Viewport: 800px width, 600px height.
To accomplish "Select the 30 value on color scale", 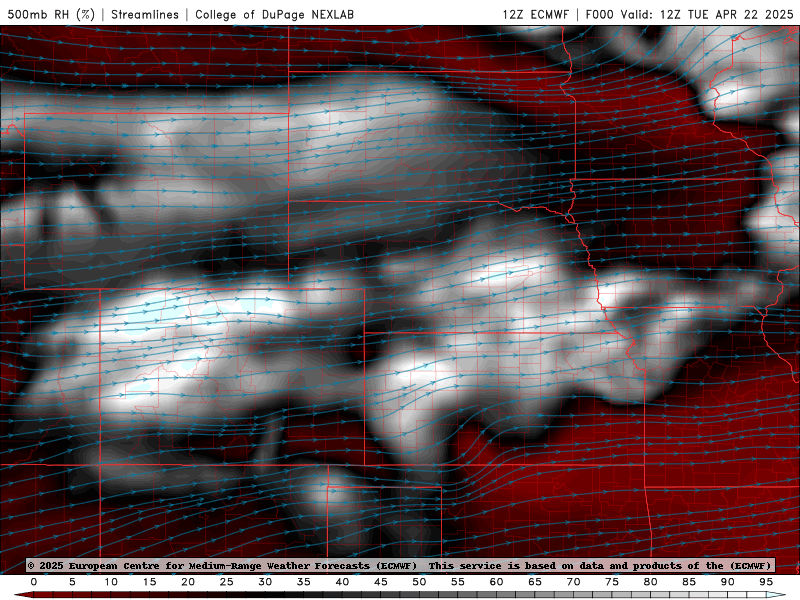I will click(265, 582).
